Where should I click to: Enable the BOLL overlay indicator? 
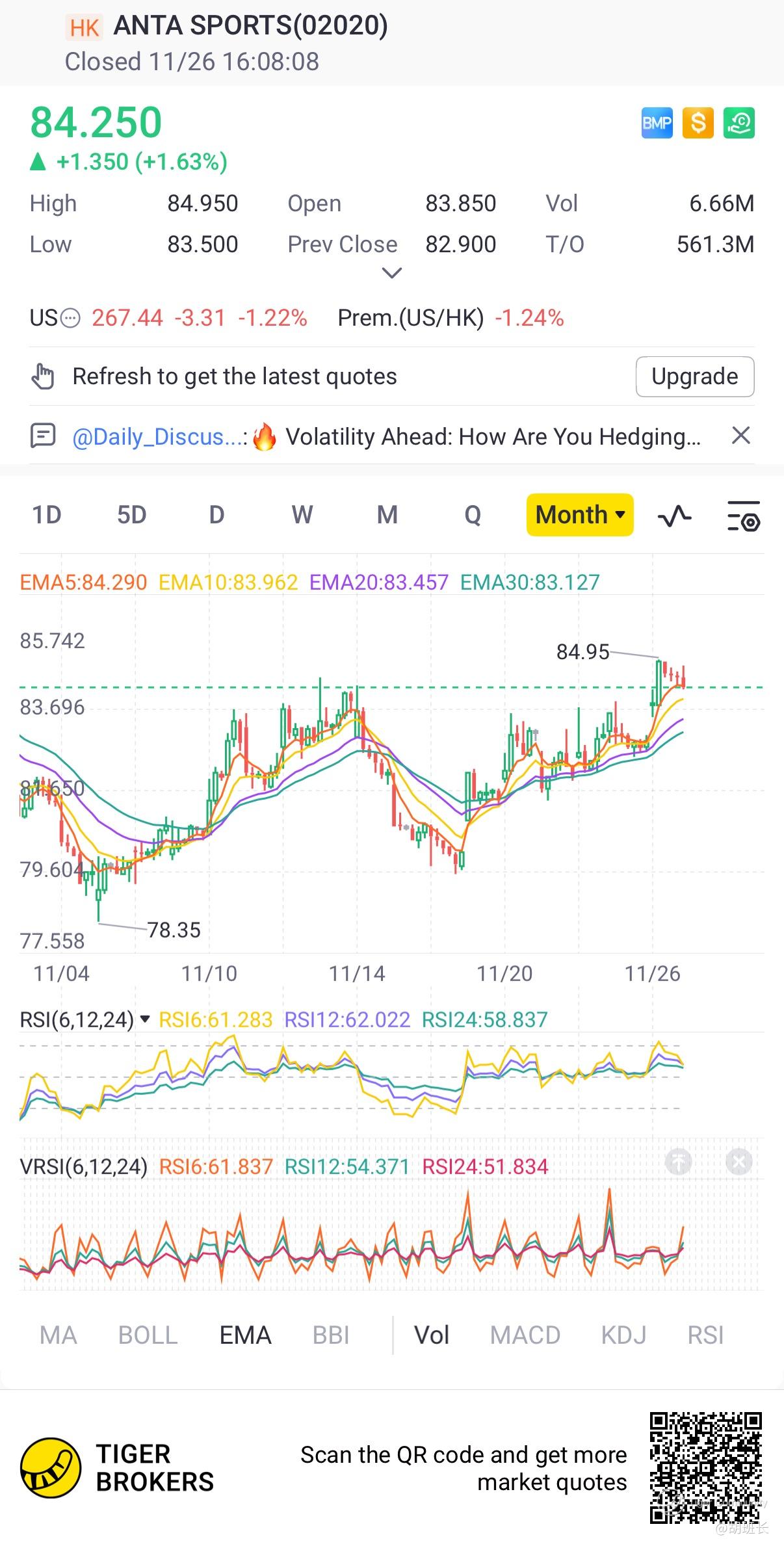pos(148,1335)
